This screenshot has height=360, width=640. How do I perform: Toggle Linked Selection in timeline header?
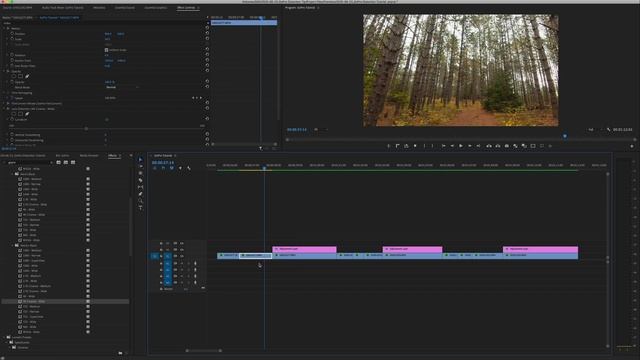pos(172,168)
